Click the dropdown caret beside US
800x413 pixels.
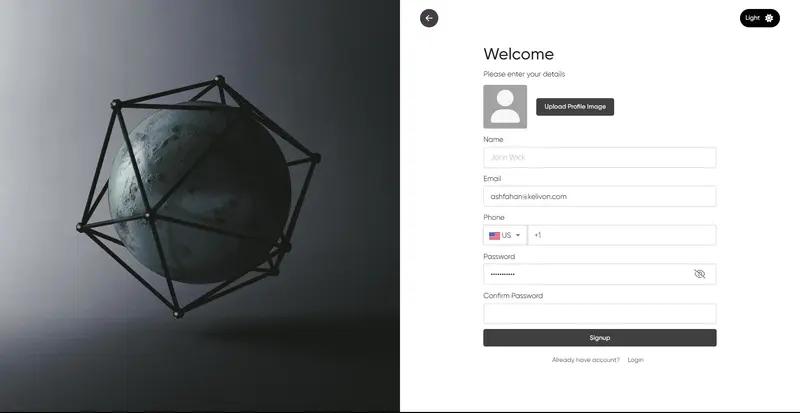(518, 235)
